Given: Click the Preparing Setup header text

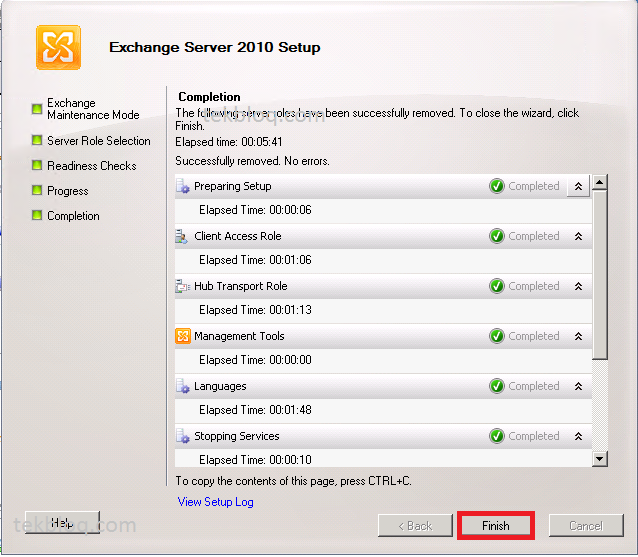Looking at the screenshot, I should [x=233, y=186].
